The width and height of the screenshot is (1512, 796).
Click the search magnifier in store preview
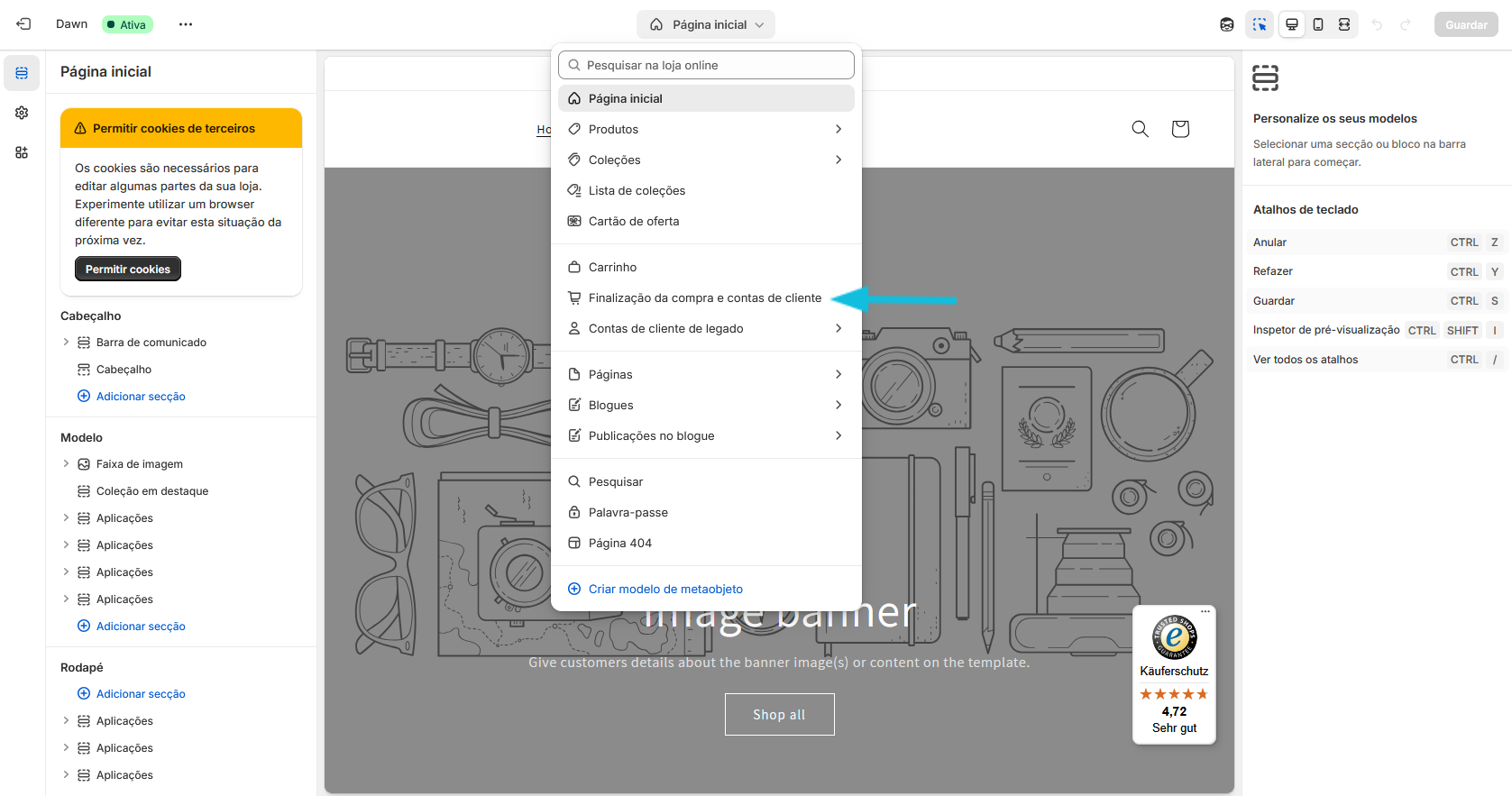[1140, 129]
